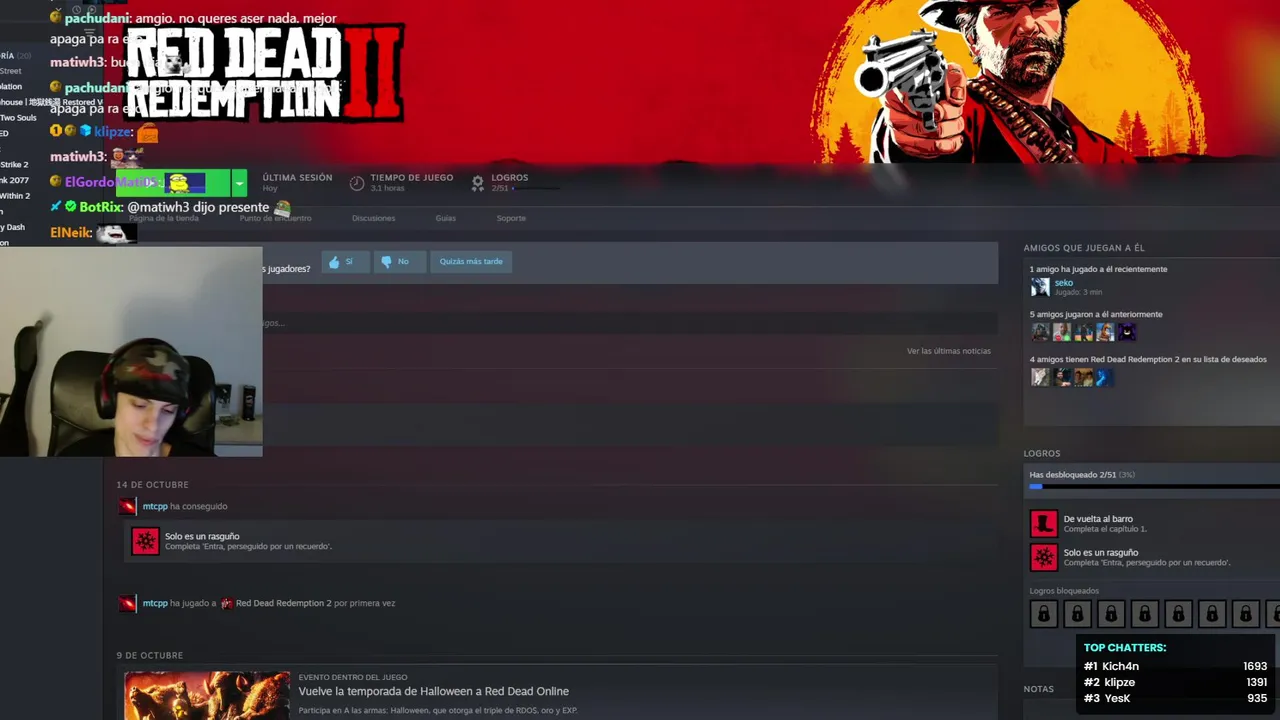Click sixth locked achievement padlock icon
Screen dimensions: 1280x720
pyautogui.click(x=1212, y=613)
